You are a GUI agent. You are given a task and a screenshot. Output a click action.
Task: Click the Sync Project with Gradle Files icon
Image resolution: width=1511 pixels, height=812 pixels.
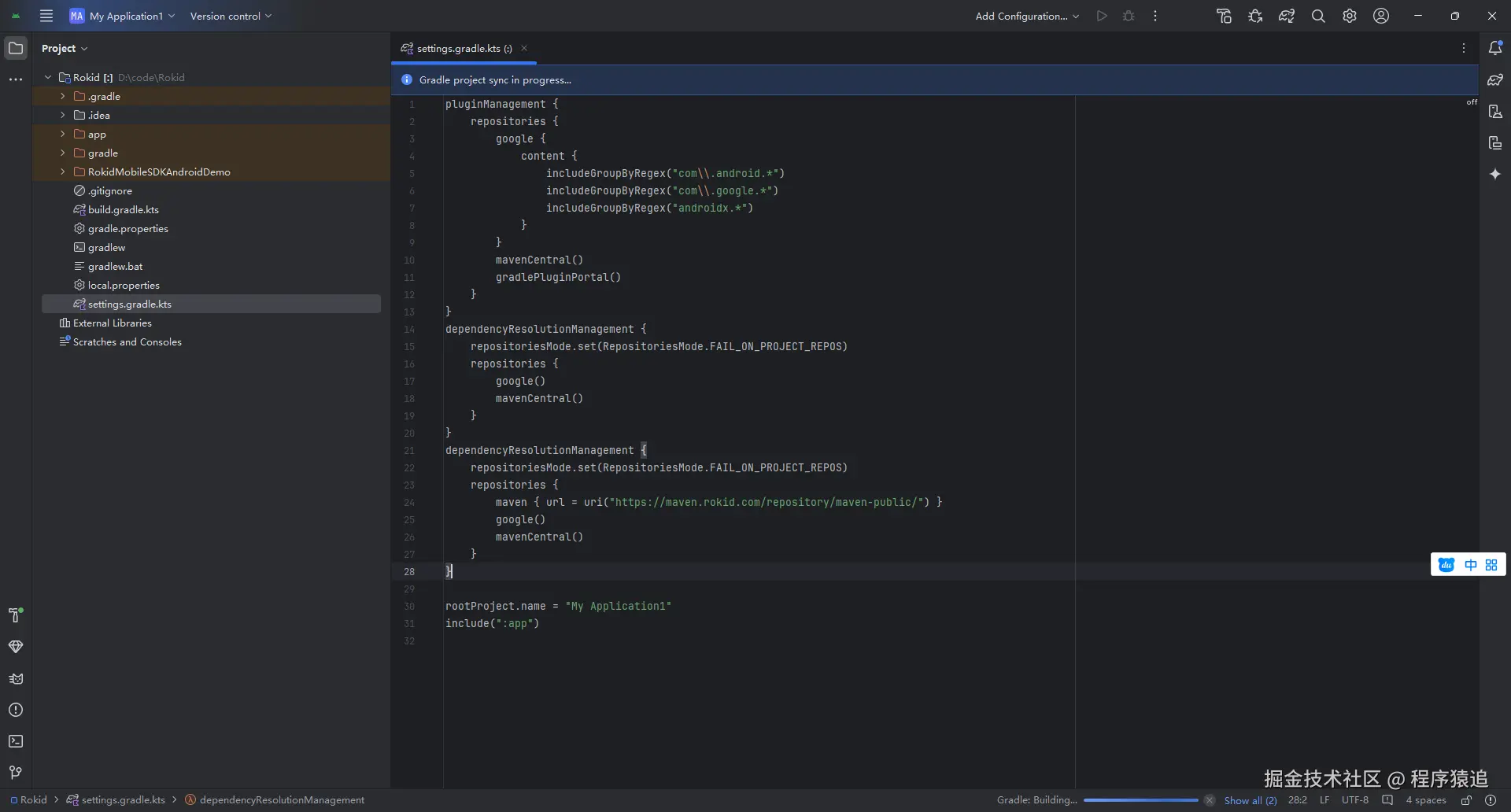(1287, 16)
